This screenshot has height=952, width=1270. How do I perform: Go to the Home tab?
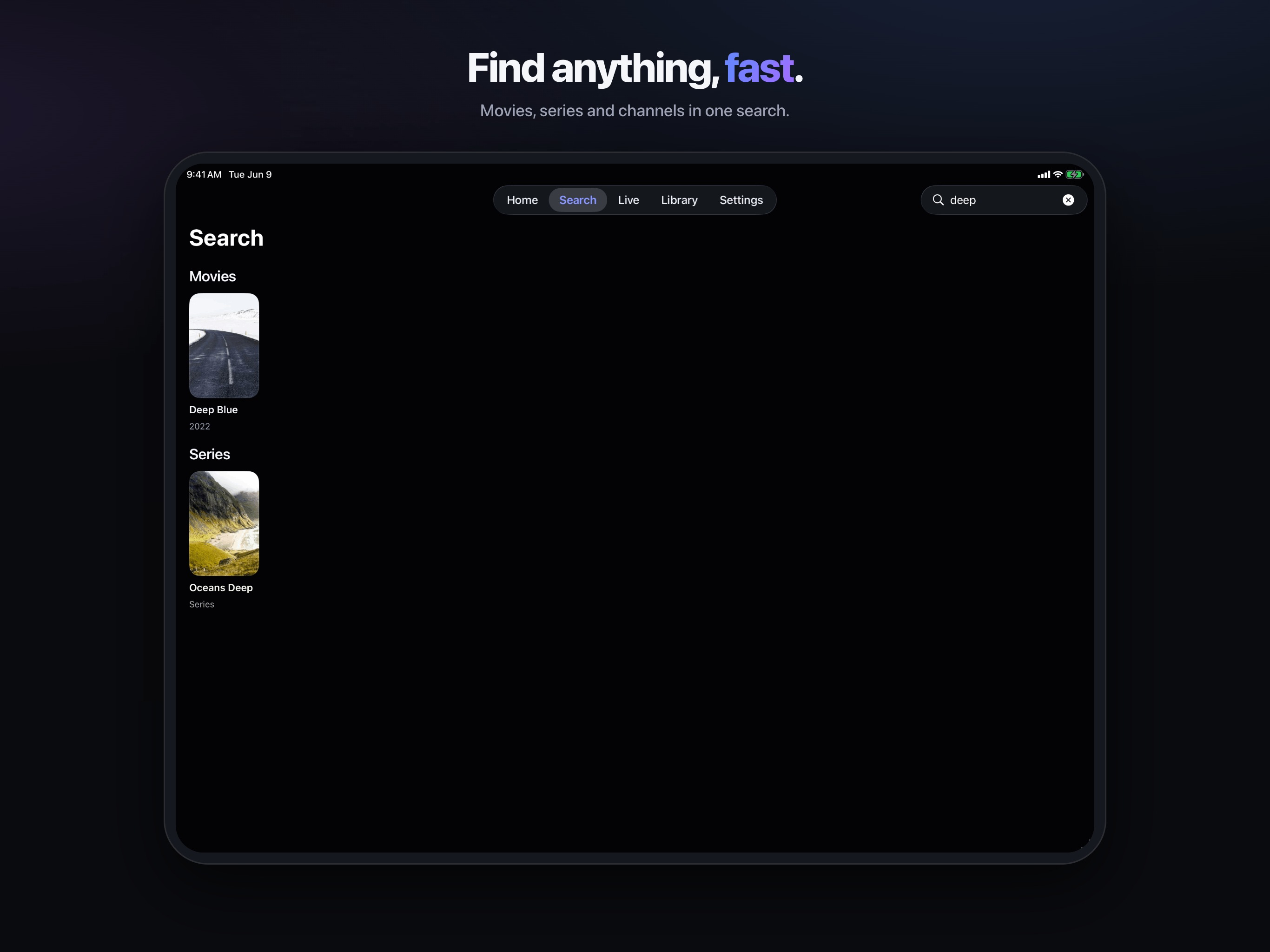point(522,200)
